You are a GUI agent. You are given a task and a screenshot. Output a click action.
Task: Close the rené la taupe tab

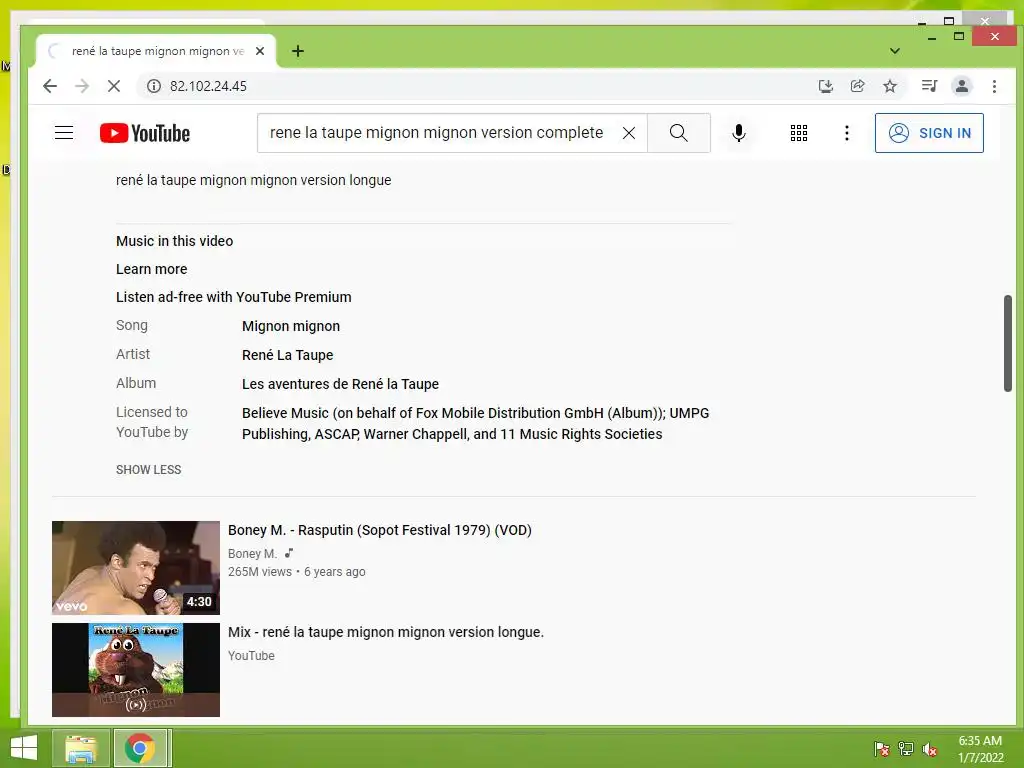pyautogui.click(x=260, y=51)
